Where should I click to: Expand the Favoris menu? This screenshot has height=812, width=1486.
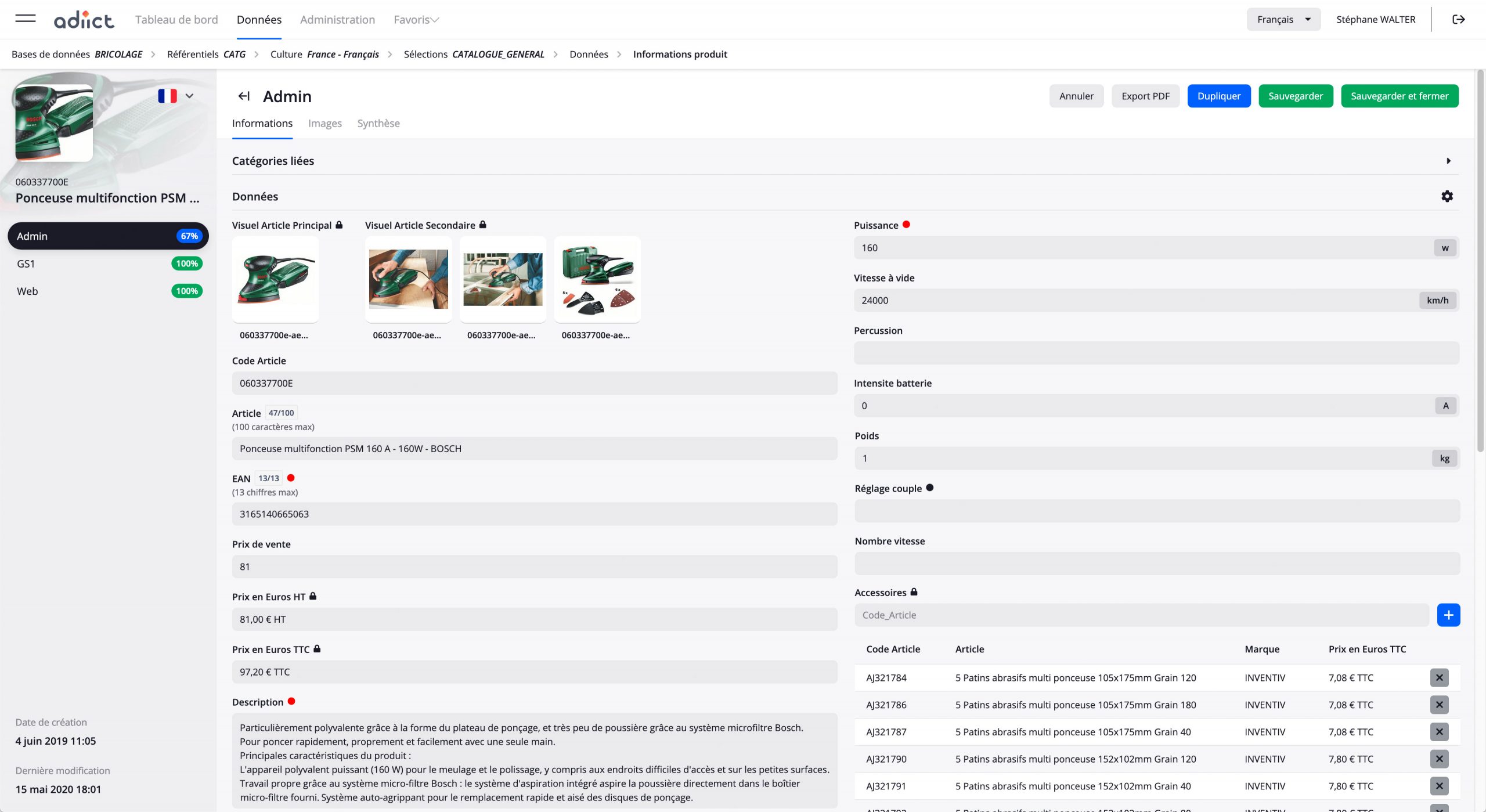pyautogui.click(x=416, y=20)
